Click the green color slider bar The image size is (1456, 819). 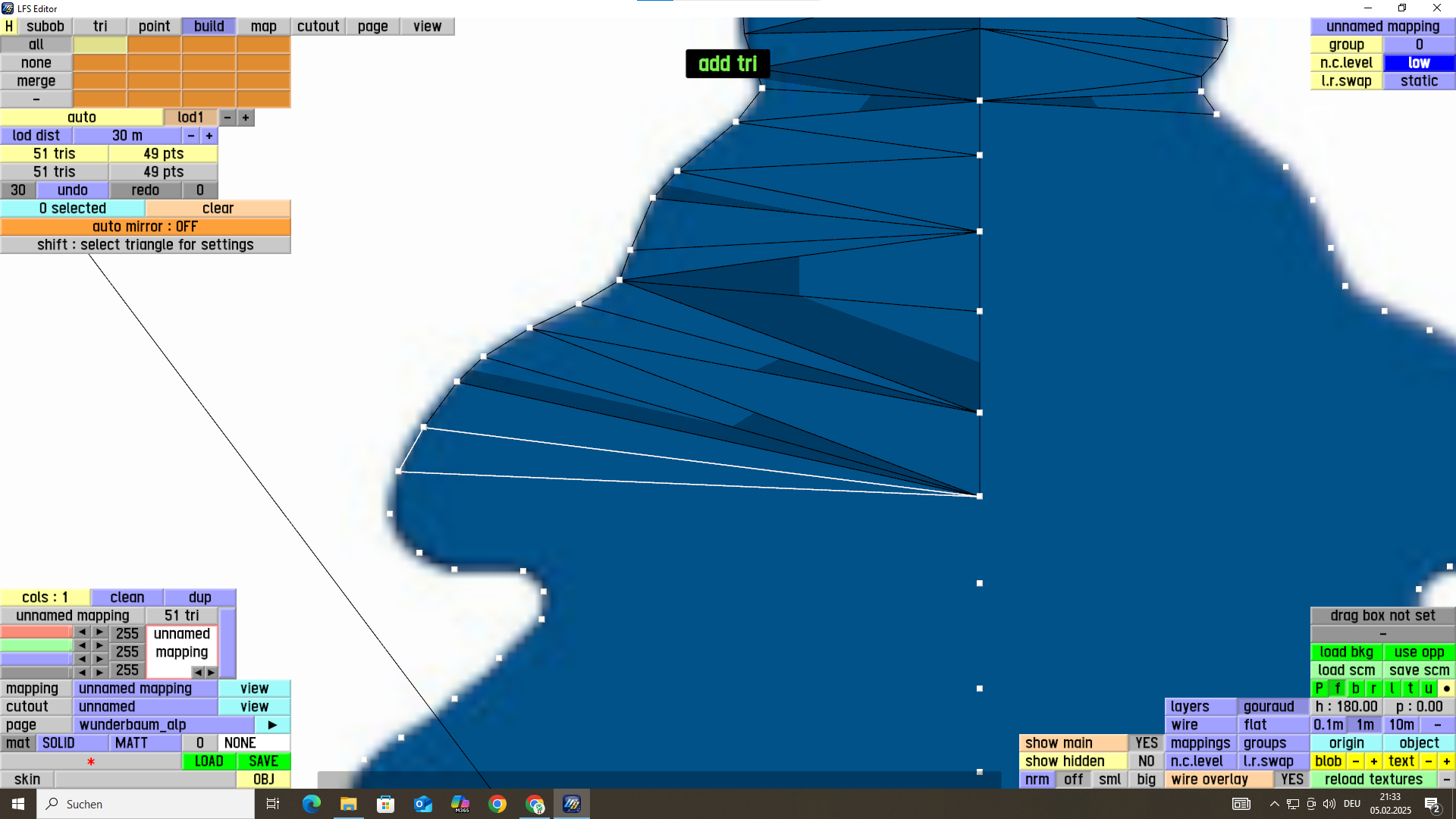point(36,646)
